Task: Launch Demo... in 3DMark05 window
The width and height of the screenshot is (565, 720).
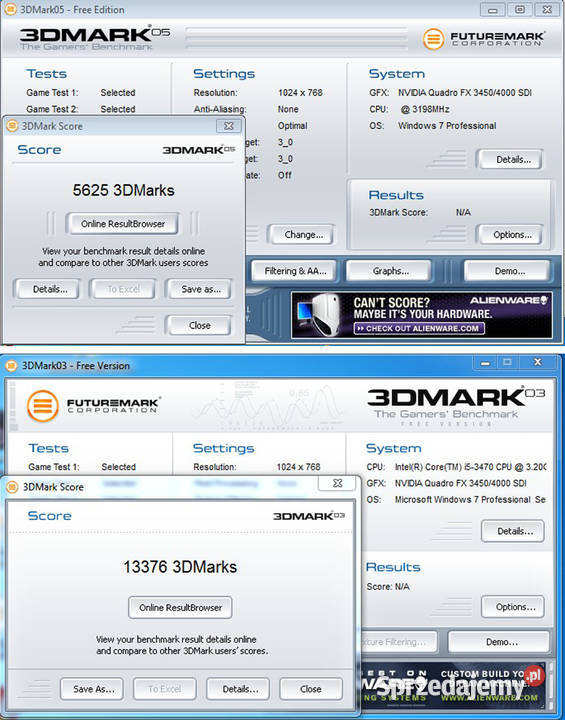Action: 509,271
